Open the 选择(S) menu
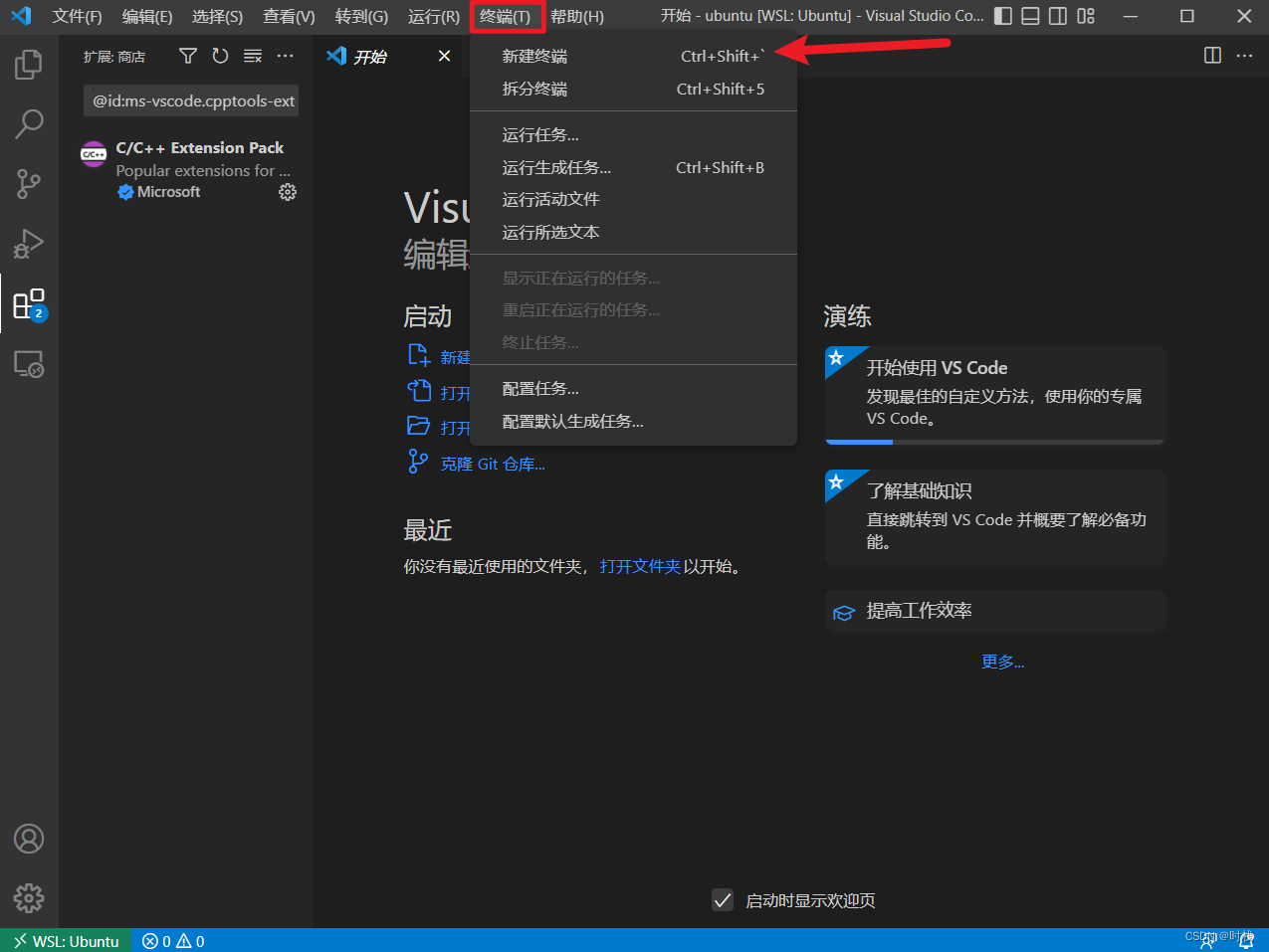The image size is (1269, 952). pos(217,16)
